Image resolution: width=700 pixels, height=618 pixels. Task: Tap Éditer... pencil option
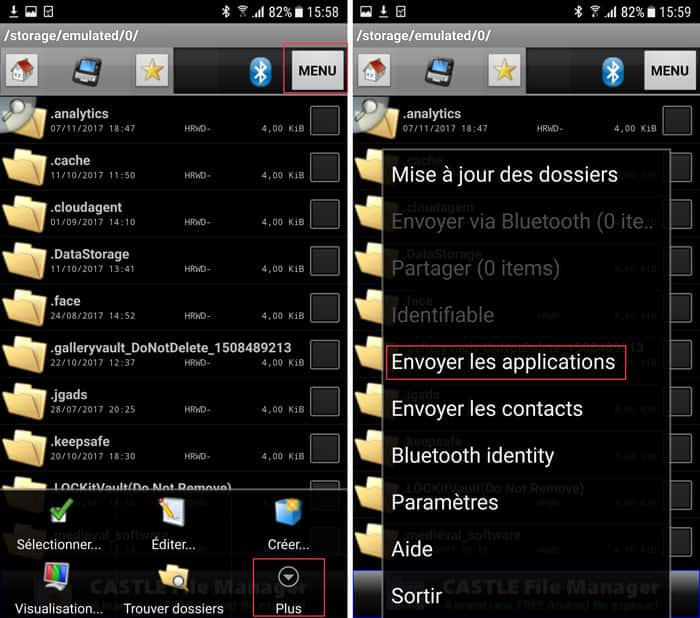(173, 525)
